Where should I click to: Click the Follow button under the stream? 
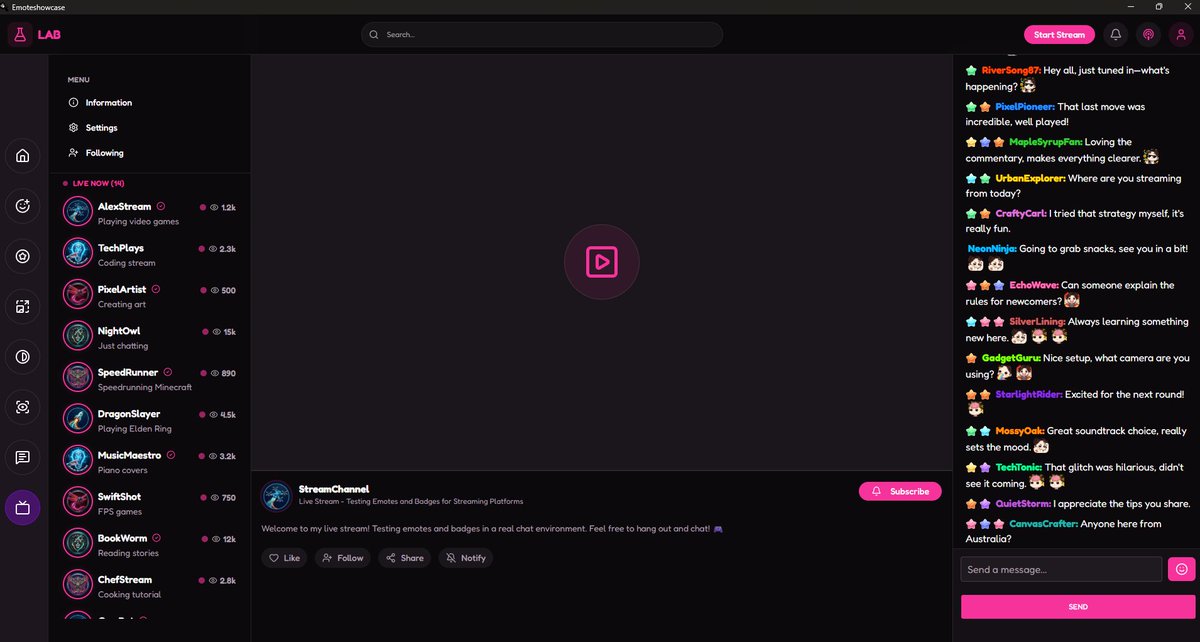(343, 558)
